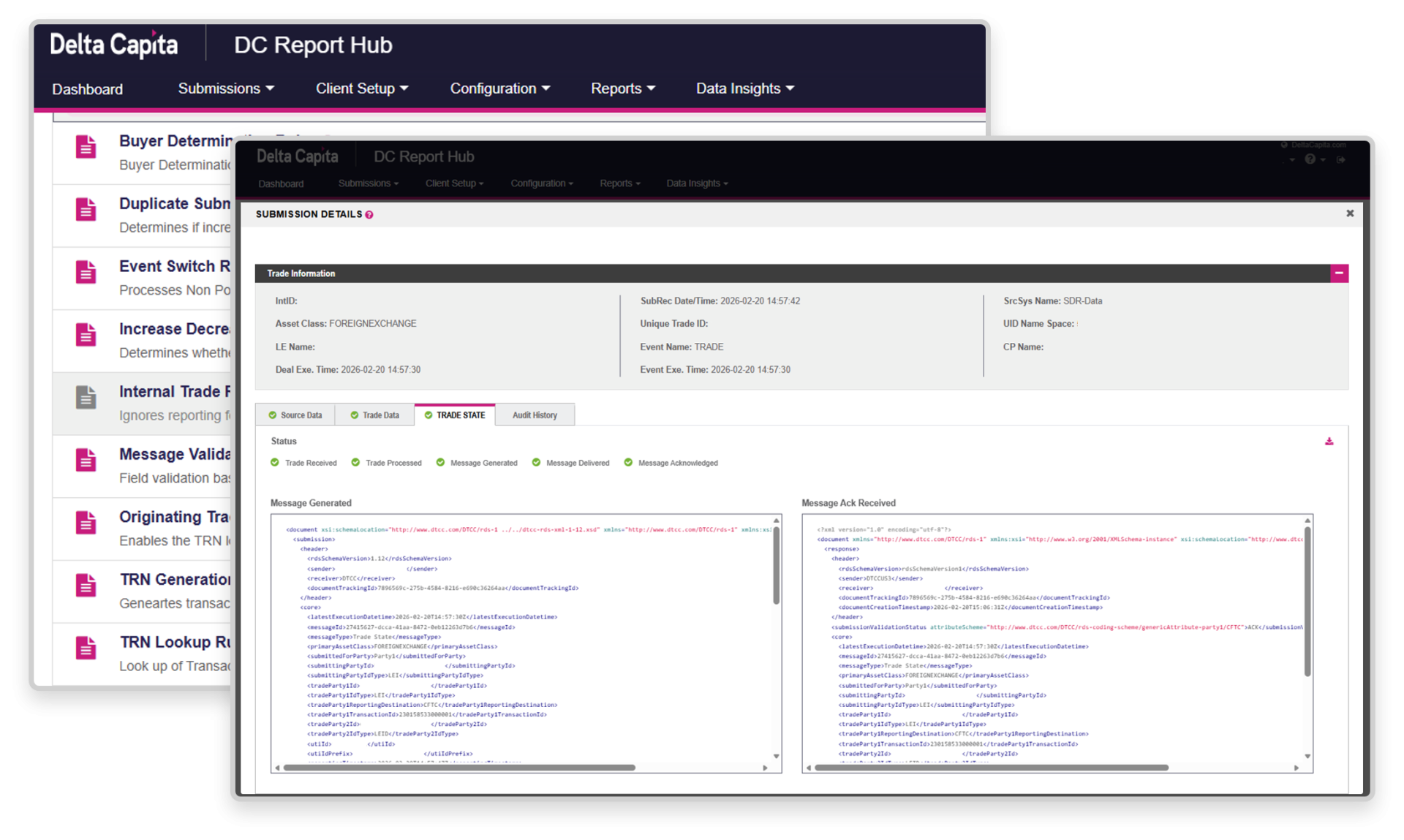Switch to the Source Data tab
This screenshot has width=1404, height=840.
295,415
